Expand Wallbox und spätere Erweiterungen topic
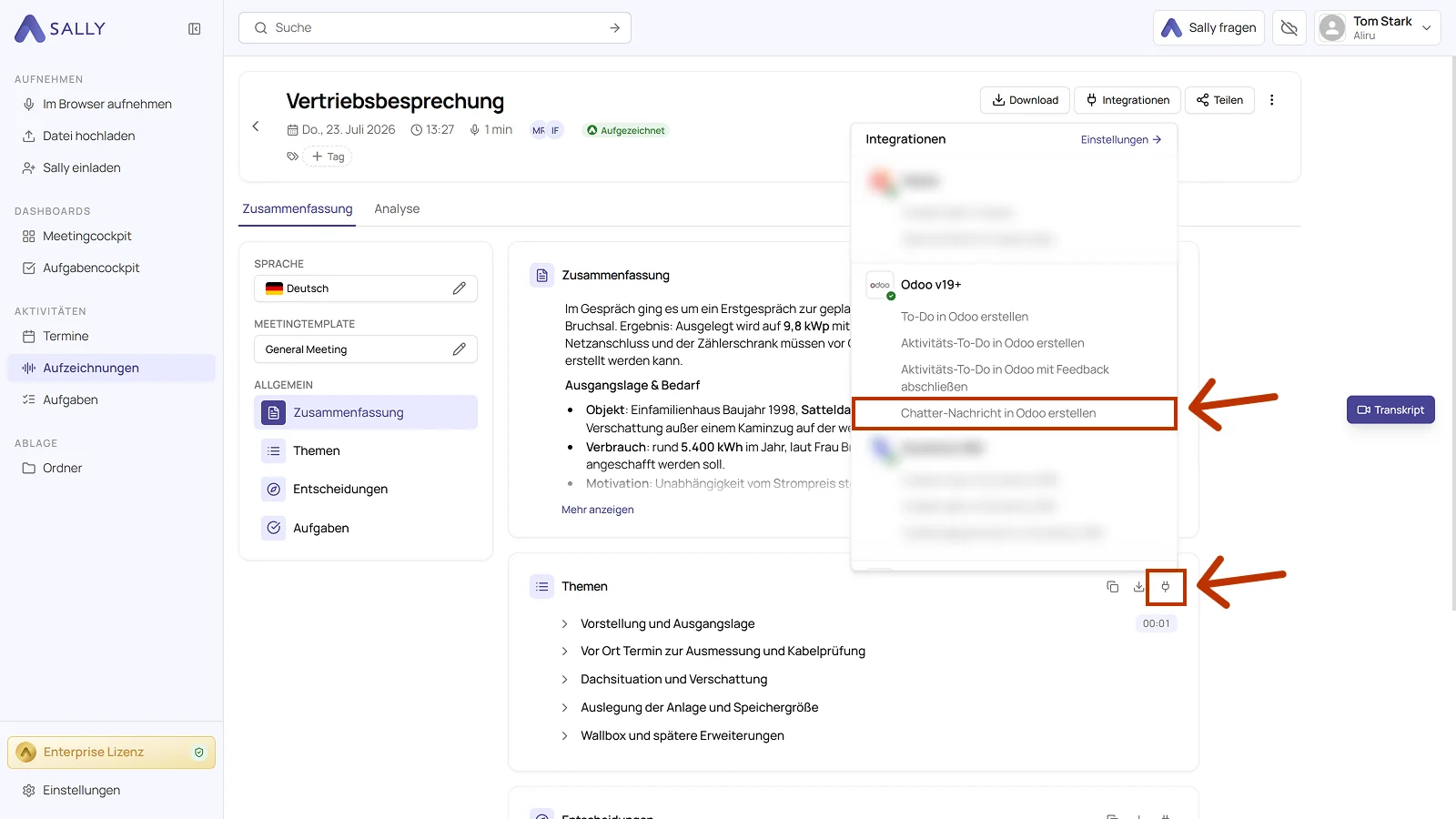Screen dimensions: 1456x819 click(565, 736)
